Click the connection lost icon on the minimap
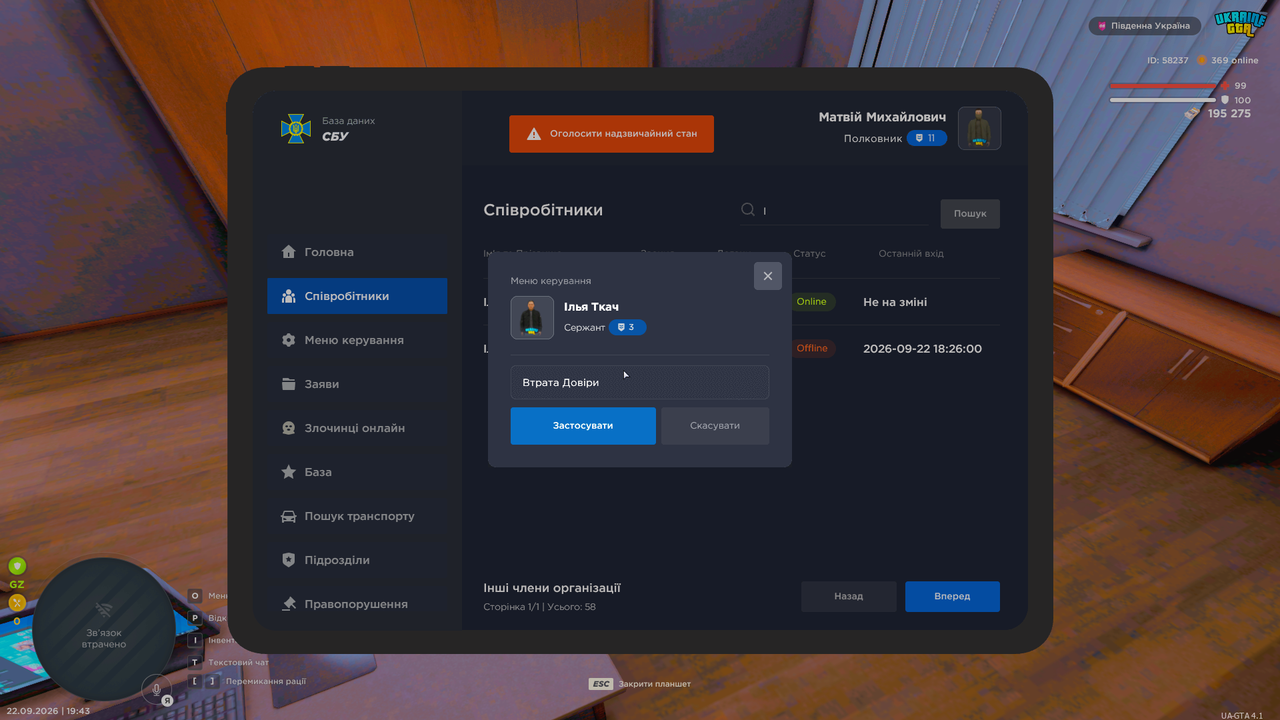Image resolution: width=1280 pixels, height=720 pixels. tap(103, 609)
